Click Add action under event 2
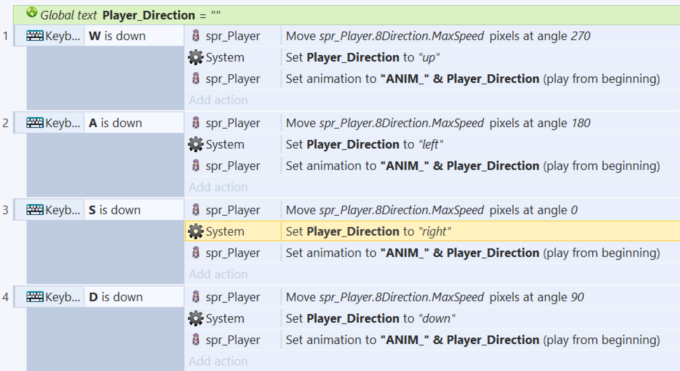The image size is (680, 371). pyautogui.click(x=218, y=187)
